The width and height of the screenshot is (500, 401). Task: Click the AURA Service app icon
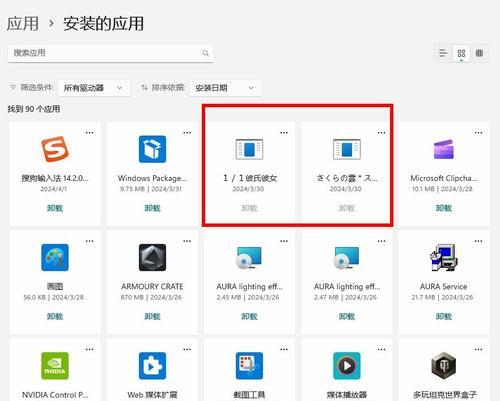444,257
